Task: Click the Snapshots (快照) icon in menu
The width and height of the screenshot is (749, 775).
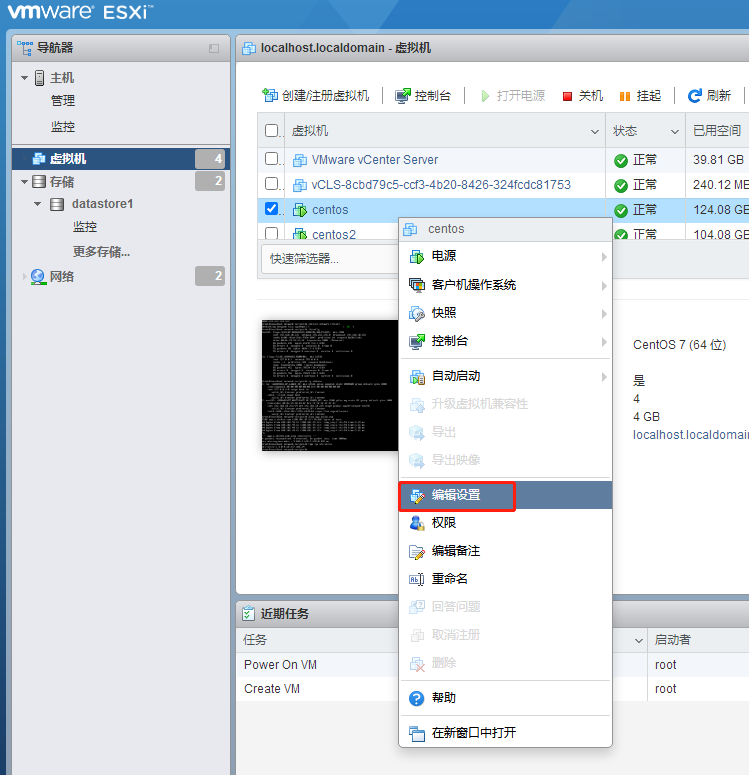Action: 417,313
